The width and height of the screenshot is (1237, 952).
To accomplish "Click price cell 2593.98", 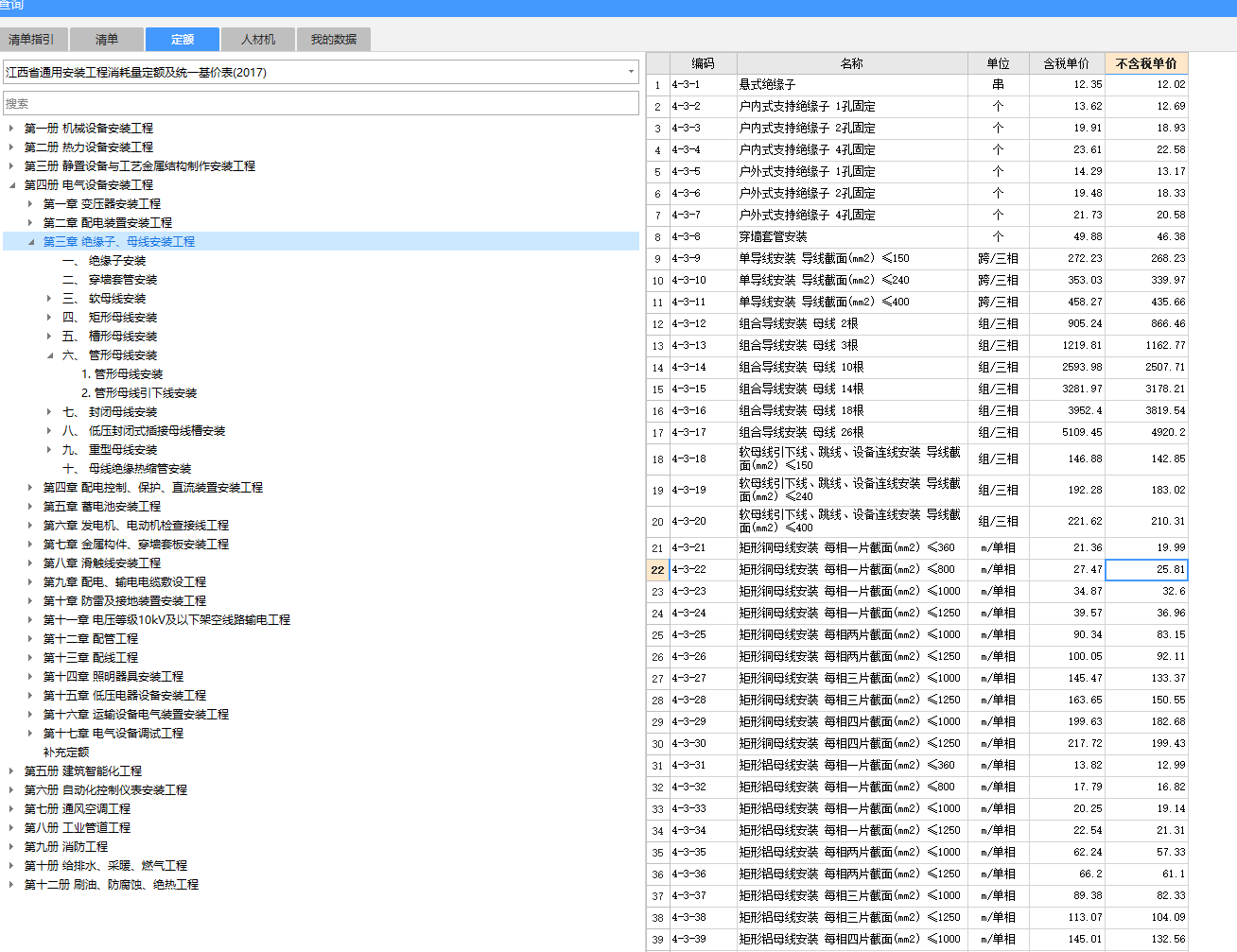I will 1066,367.
